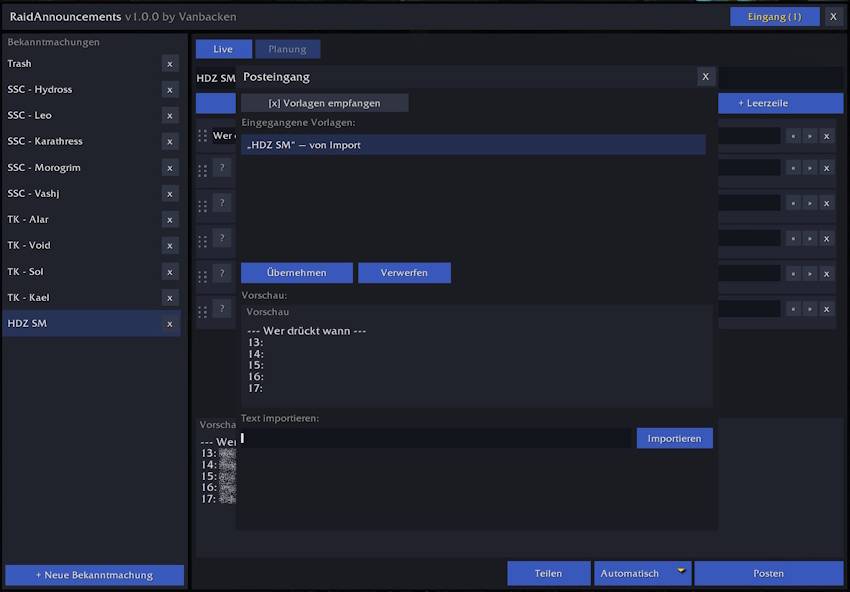Viewport: 850px width, 592px height.
Task: Delete SSC - Leo using the x icon
Action: pyautogui.click(x=170, y=116)
